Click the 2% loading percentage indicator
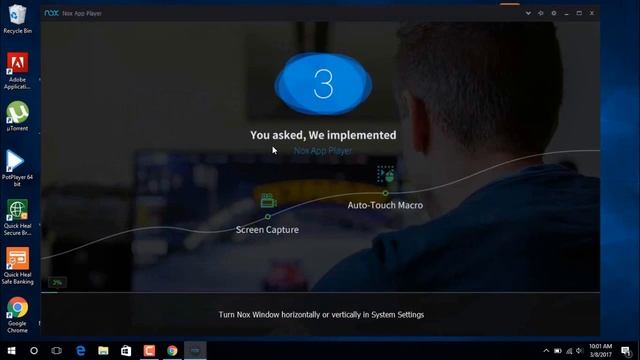Viewport: 640px width, 360px height. click(57, 282)
